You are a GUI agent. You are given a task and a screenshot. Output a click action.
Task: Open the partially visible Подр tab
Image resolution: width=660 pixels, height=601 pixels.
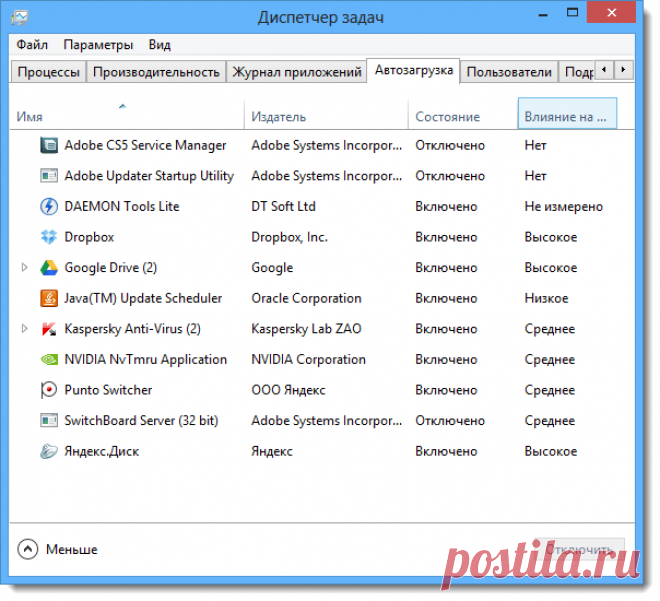(578, 72)
